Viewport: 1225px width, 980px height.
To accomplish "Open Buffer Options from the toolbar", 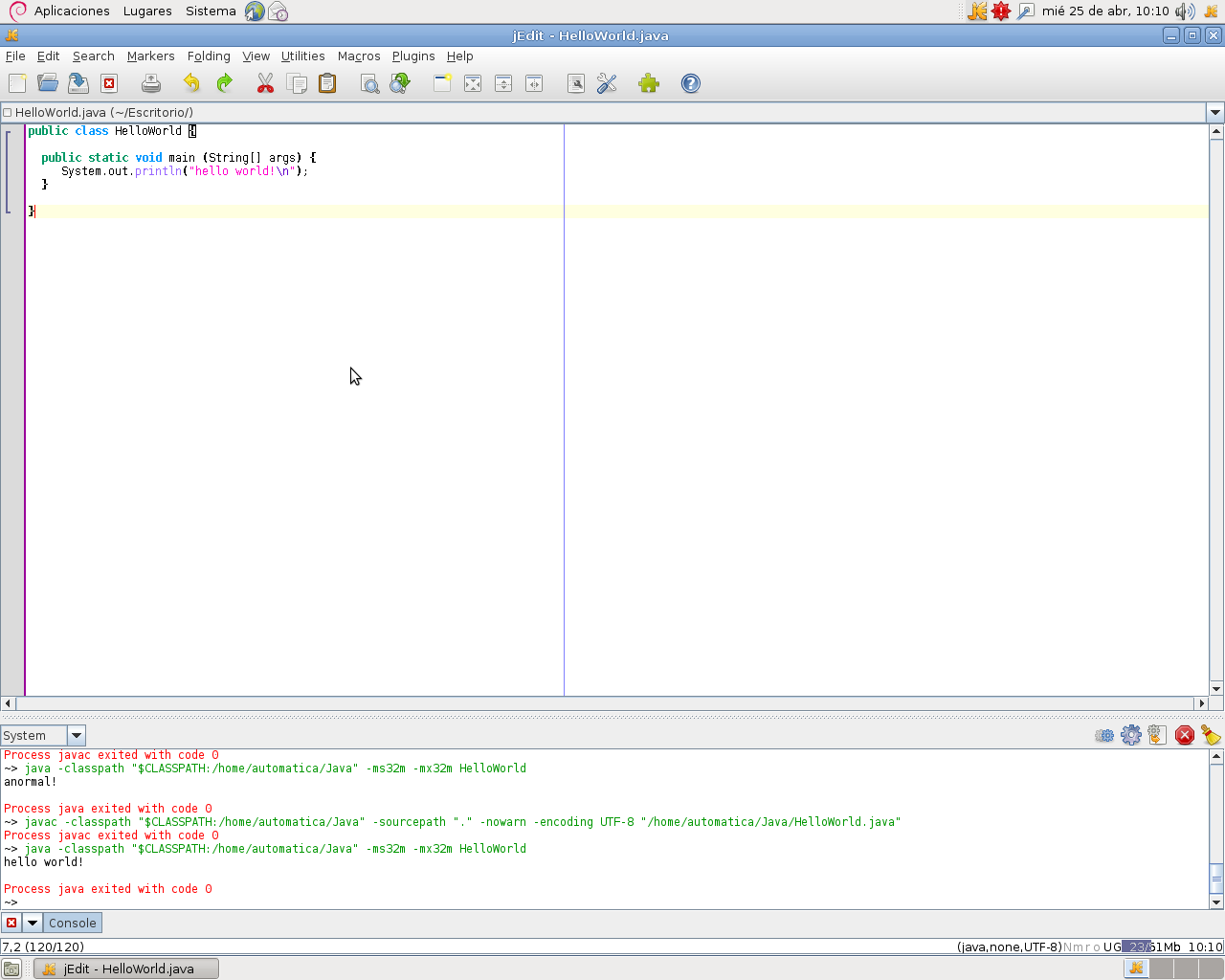I will pyautogui.click(x=576, y=83).
